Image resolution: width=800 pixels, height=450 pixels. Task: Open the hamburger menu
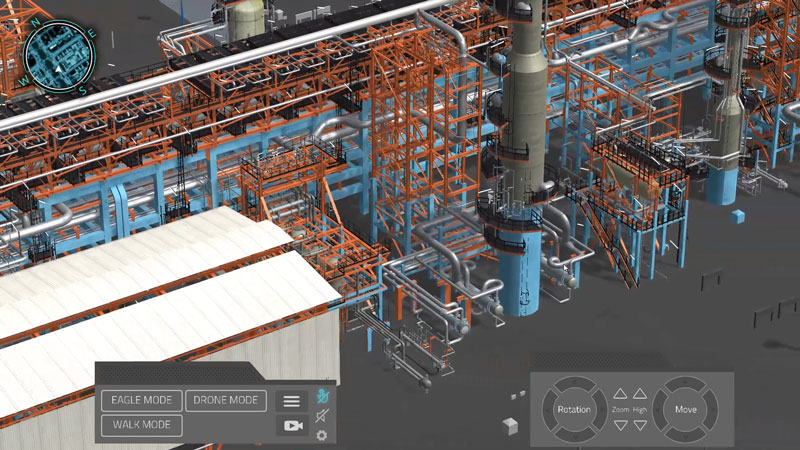[x=291, y=401]
